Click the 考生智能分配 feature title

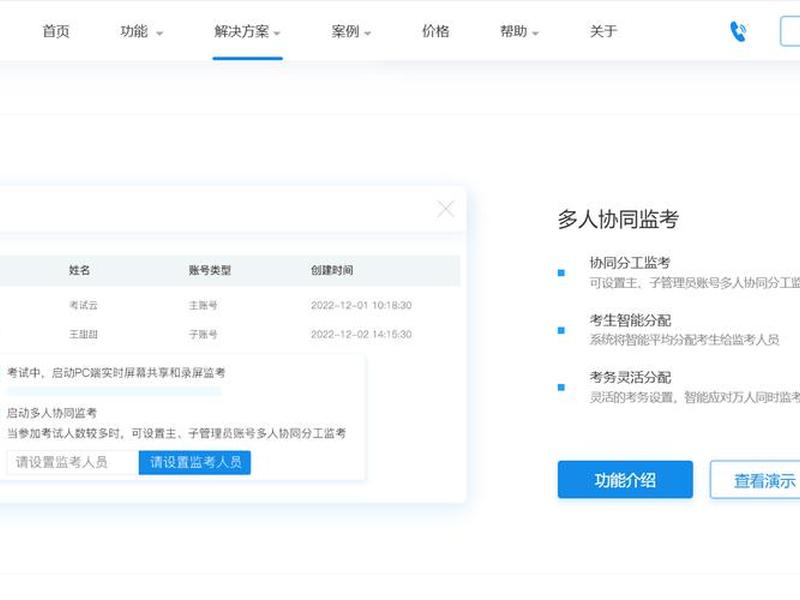coord(630,320)
